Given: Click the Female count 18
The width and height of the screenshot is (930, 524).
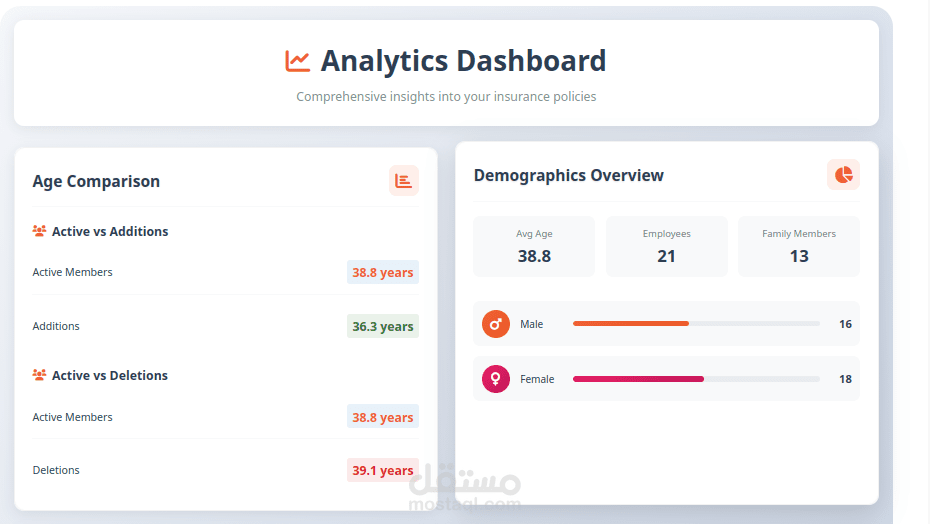Looking at the screenshot, I should click(x=845, y=379).
